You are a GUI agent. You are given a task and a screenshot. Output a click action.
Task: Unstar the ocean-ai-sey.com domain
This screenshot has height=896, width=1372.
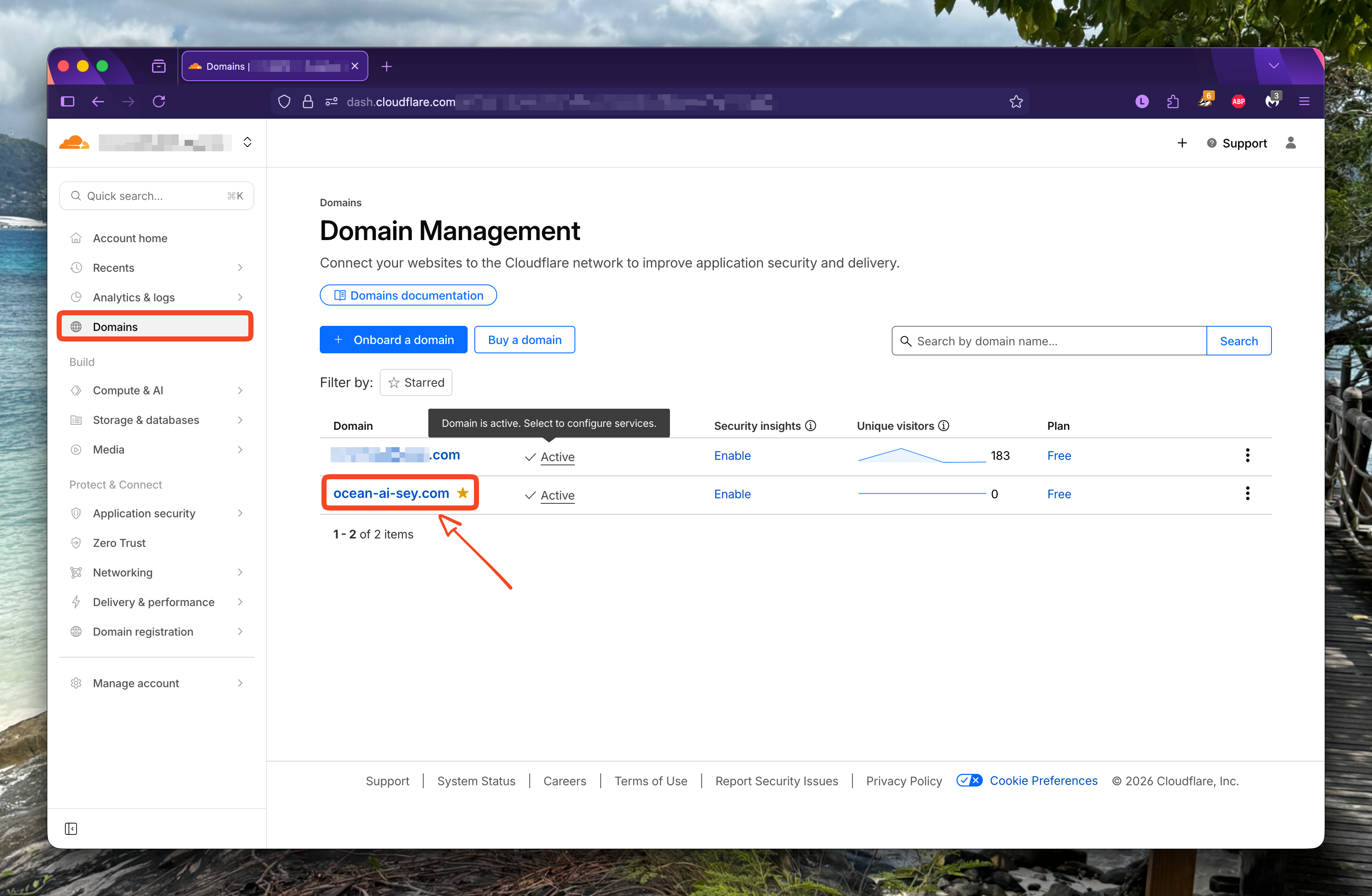(x=462, y=493)
